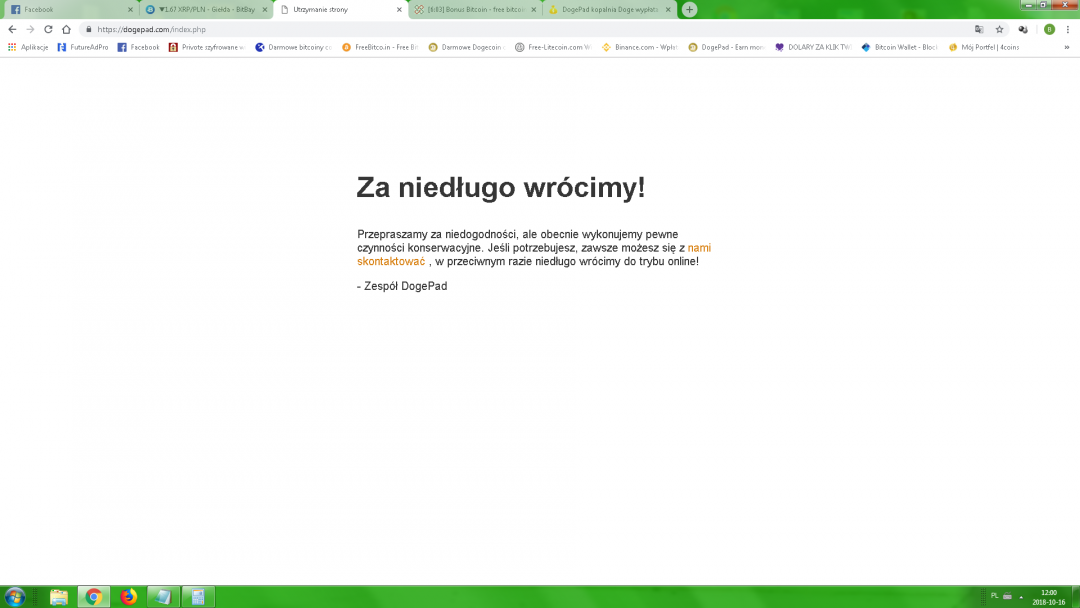Launch Firefox from the taskbar
The image size is (1080, 608).
point(128,597)
